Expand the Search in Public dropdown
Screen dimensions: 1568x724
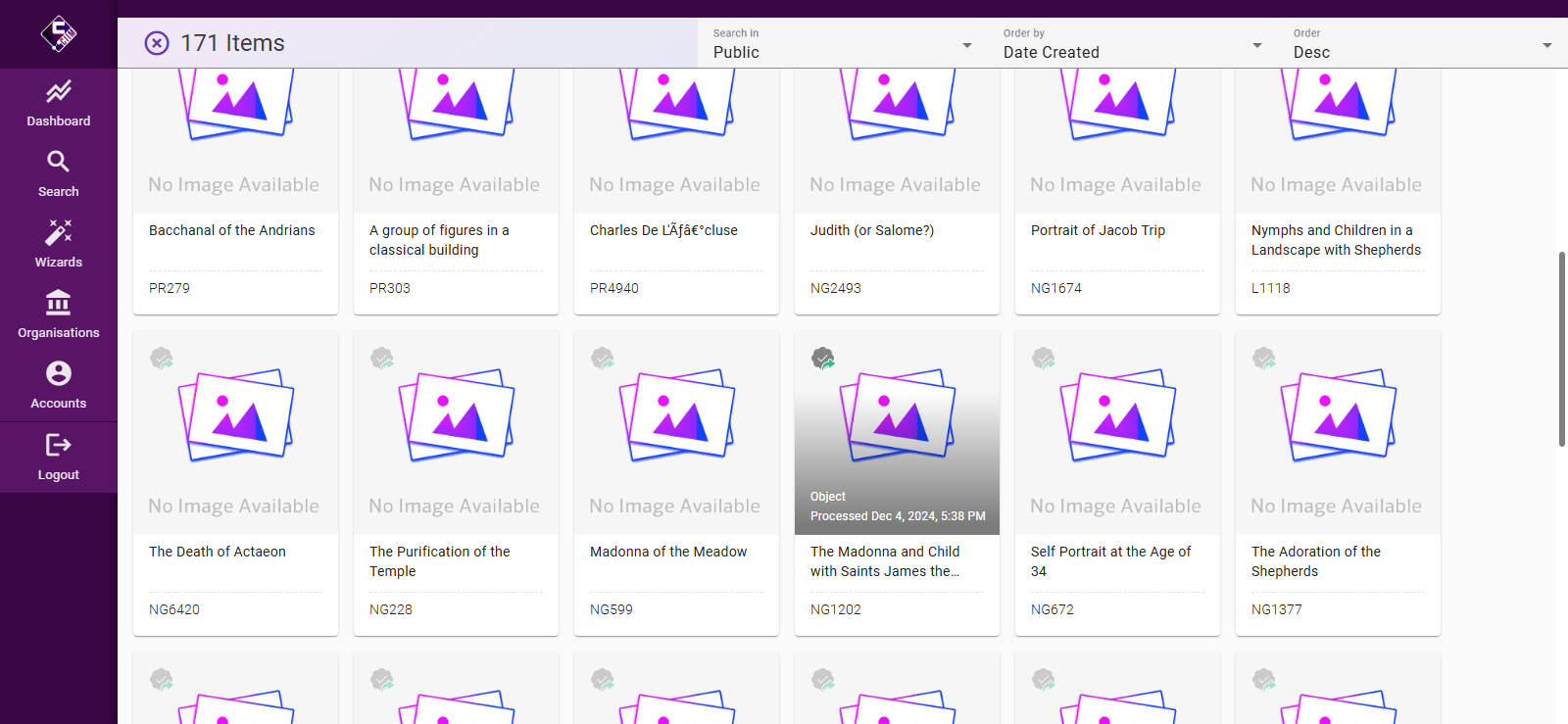pos(843,43)
